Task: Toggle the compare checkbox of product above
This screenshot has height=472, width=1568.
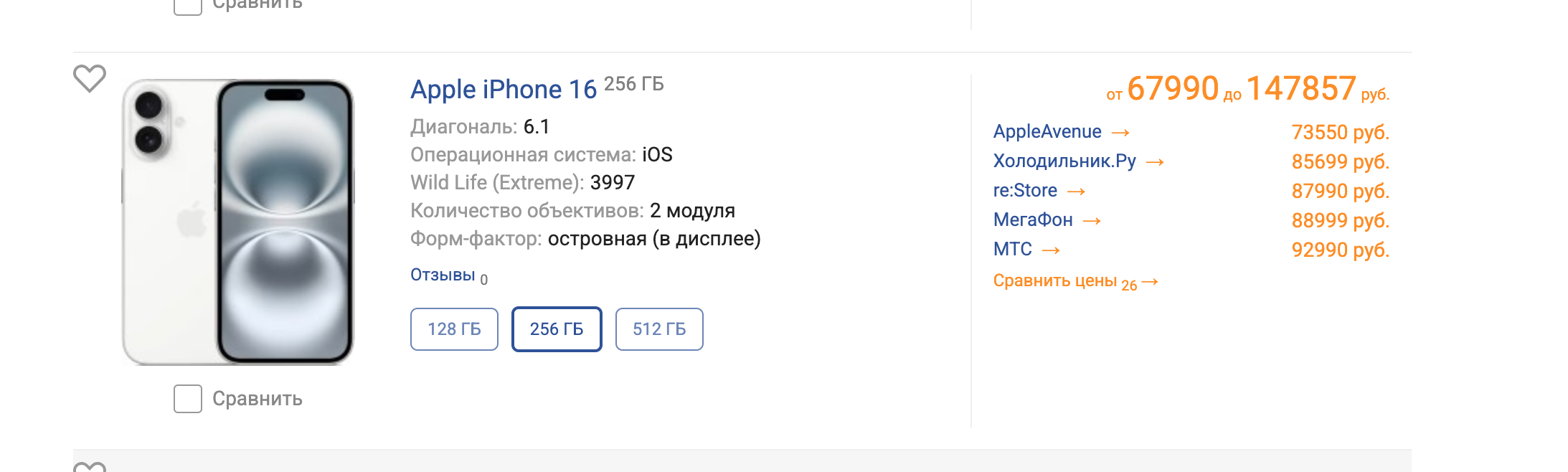Action: pos(188,6)
